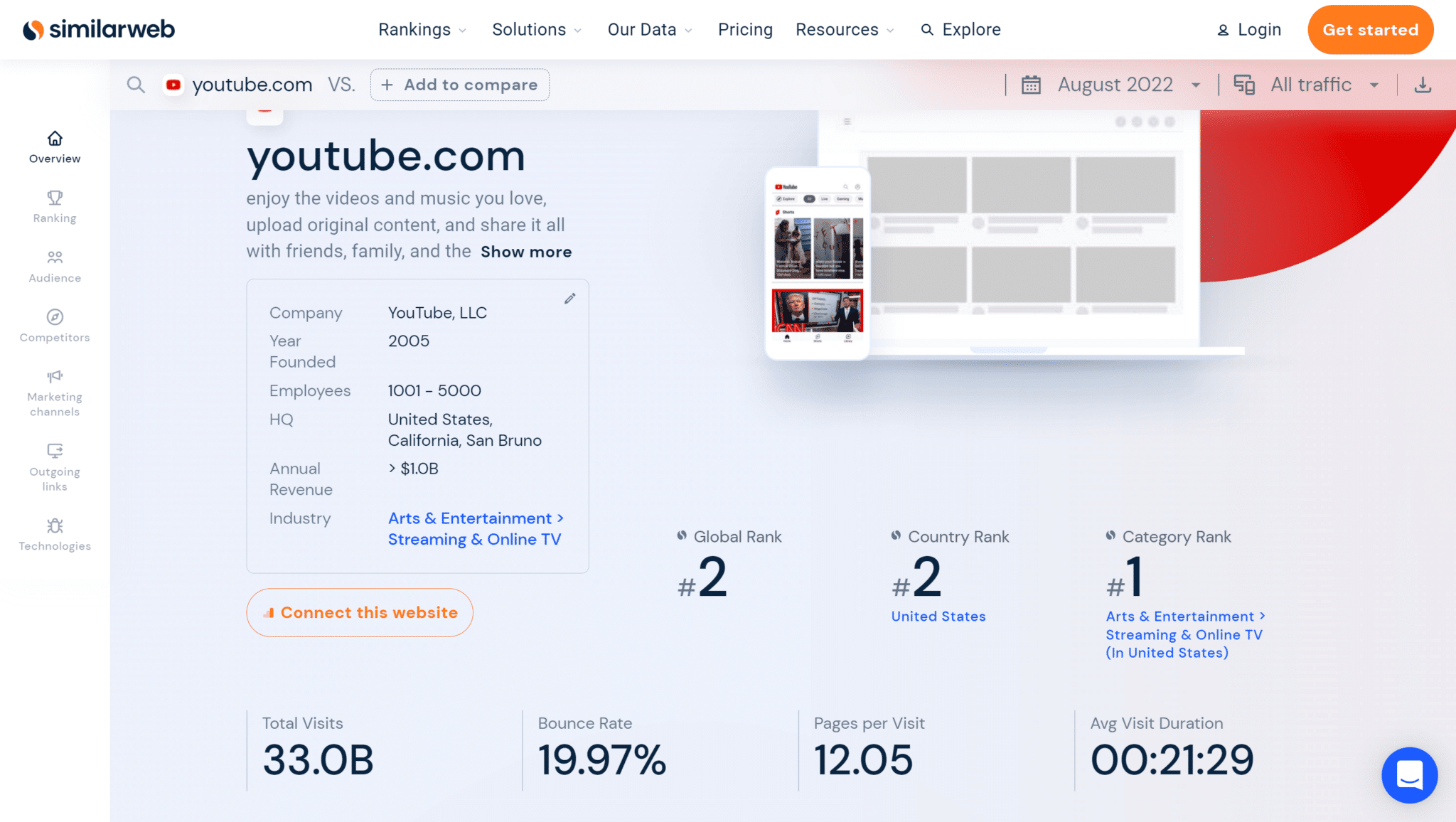
Task: Open the Ranking trophy sidebar item
Action: point(55,207)
